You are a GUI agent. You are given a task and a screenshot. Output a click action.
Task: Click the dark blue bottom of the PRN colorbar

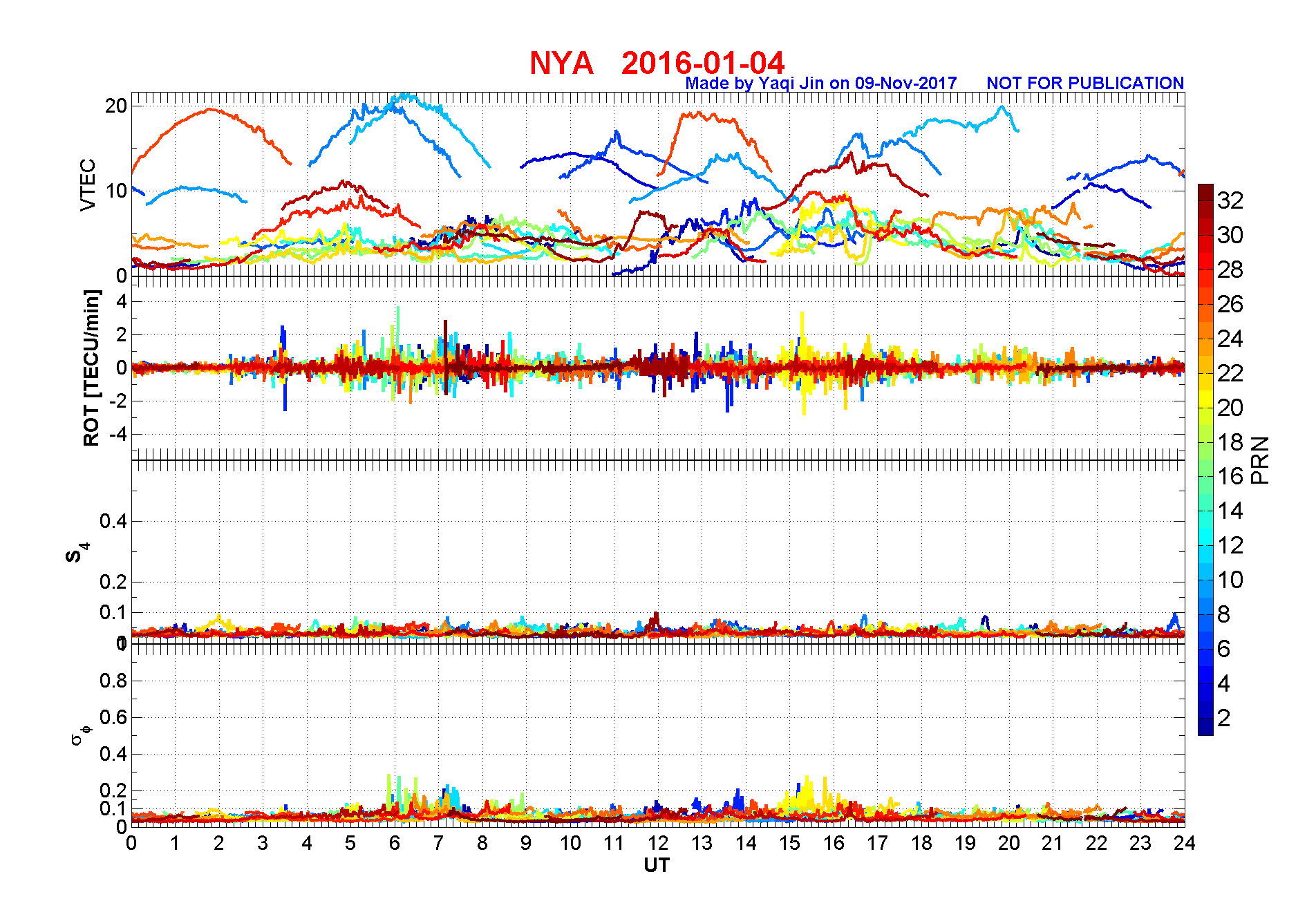click(x=1205, y=727)
